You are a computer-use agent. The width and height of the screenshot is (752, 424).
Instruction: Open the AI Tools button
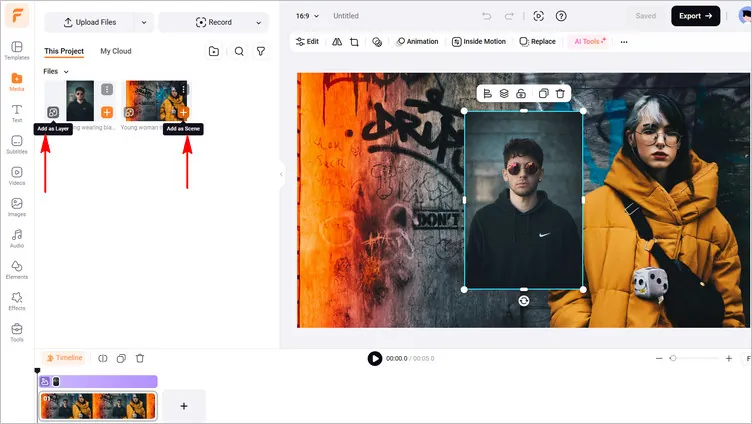(x=590, y=42)
